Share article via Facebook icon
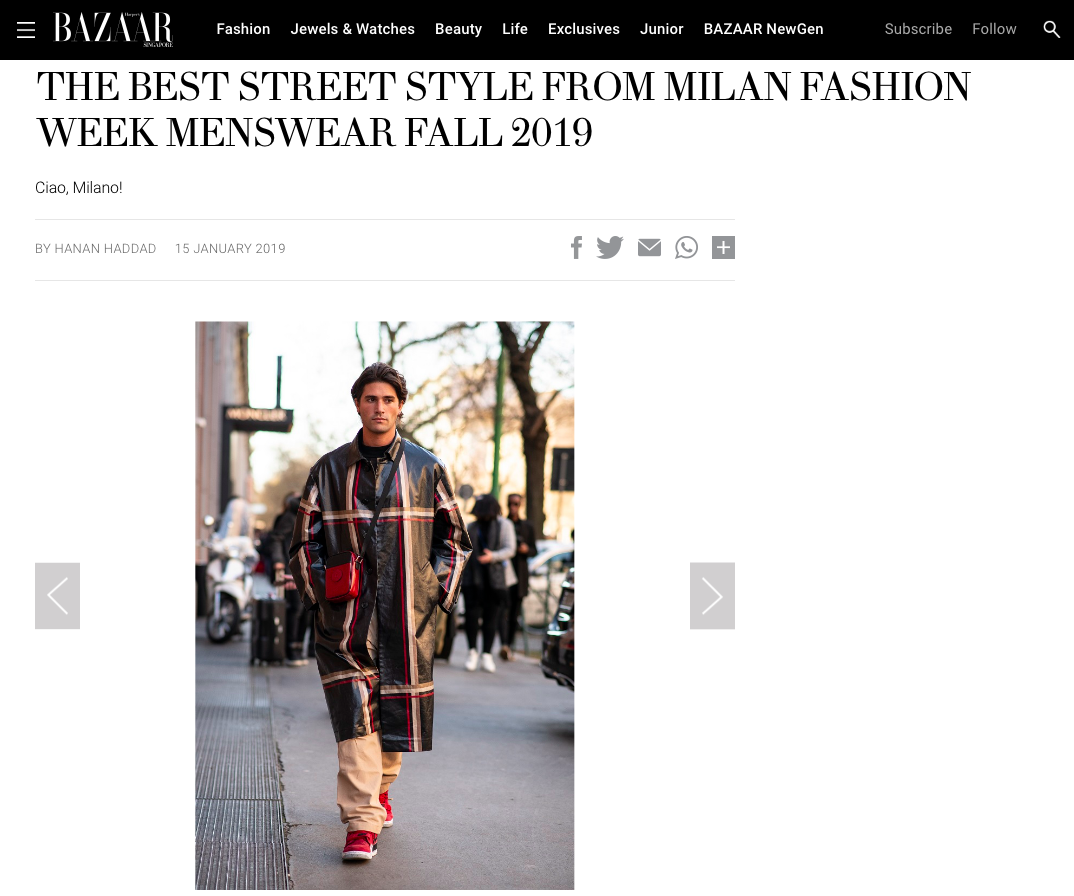1074x896 pixels. pyautogui.click(x=577, y=247)
